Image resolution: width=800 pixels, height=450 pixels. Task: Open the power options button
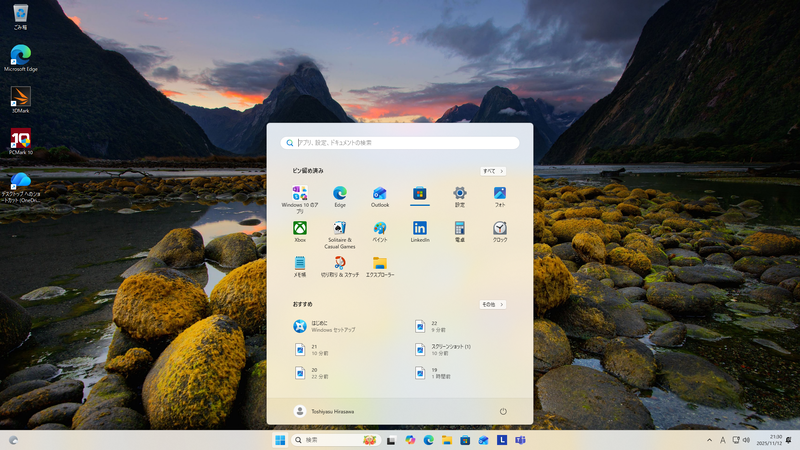coord(503,411)
